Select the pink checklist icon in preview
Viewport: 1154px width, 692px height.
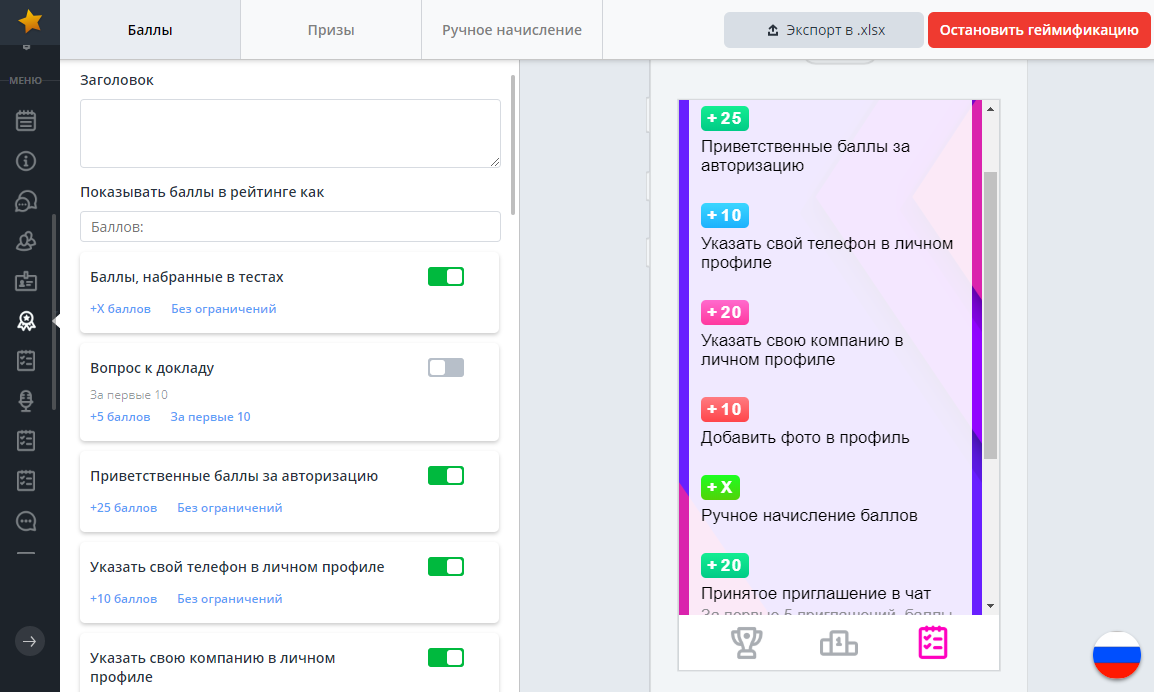tap(932, 643)
